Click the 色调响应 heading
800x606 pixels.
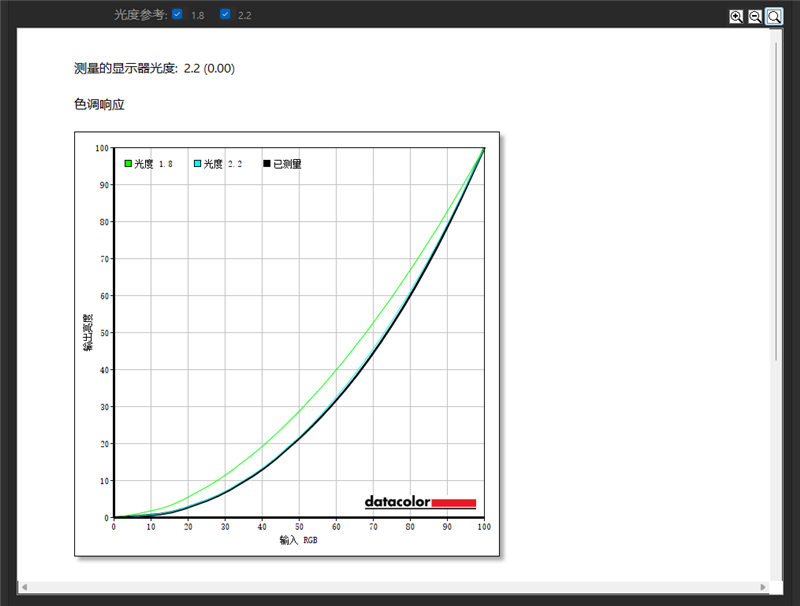point(99,104)
